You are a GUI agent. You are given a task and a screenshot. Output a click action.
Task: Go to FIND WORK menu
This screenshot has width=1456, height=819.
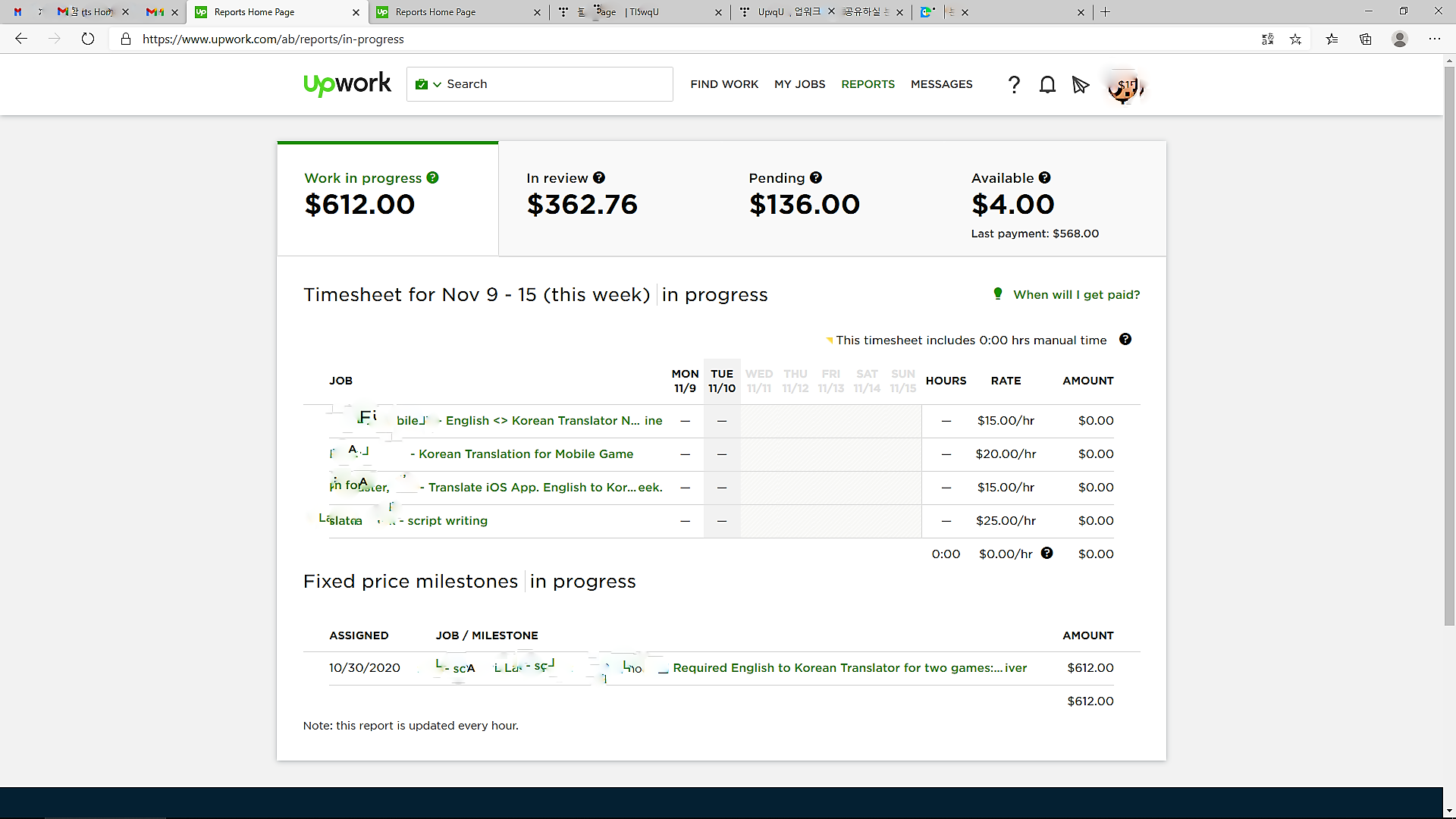(x=724, y=84)
